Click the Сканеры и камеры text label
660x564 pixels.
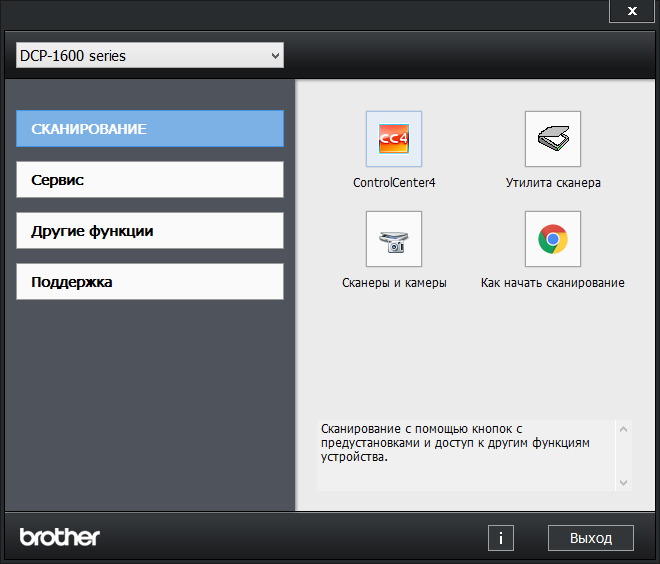[394, 283]
